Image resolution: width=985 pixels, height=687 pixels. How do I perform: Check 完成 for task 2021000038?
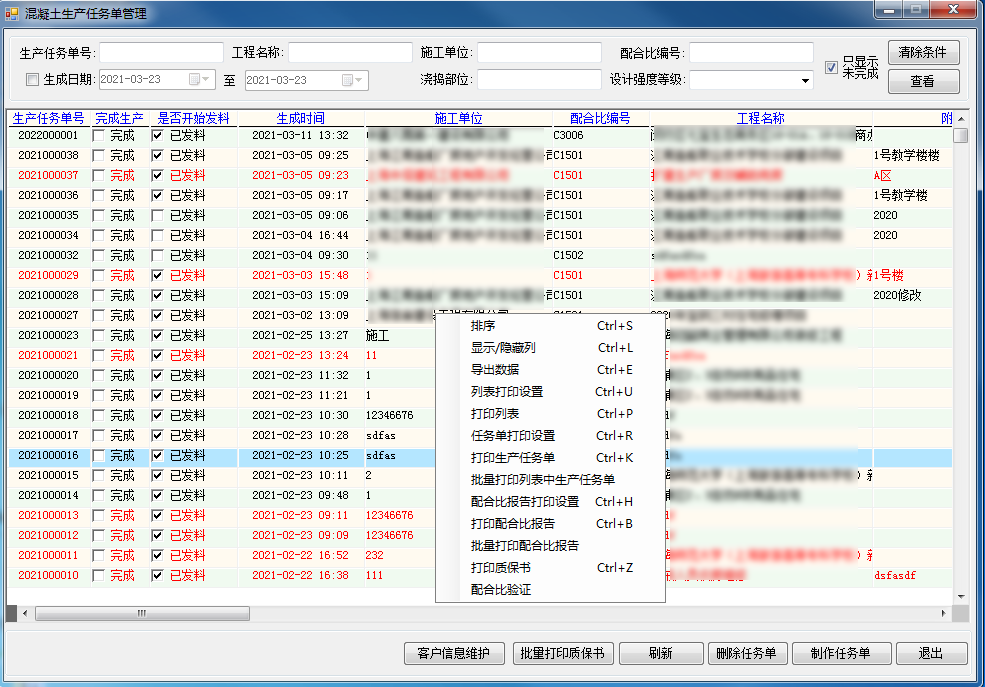click(x=98, y=155)
